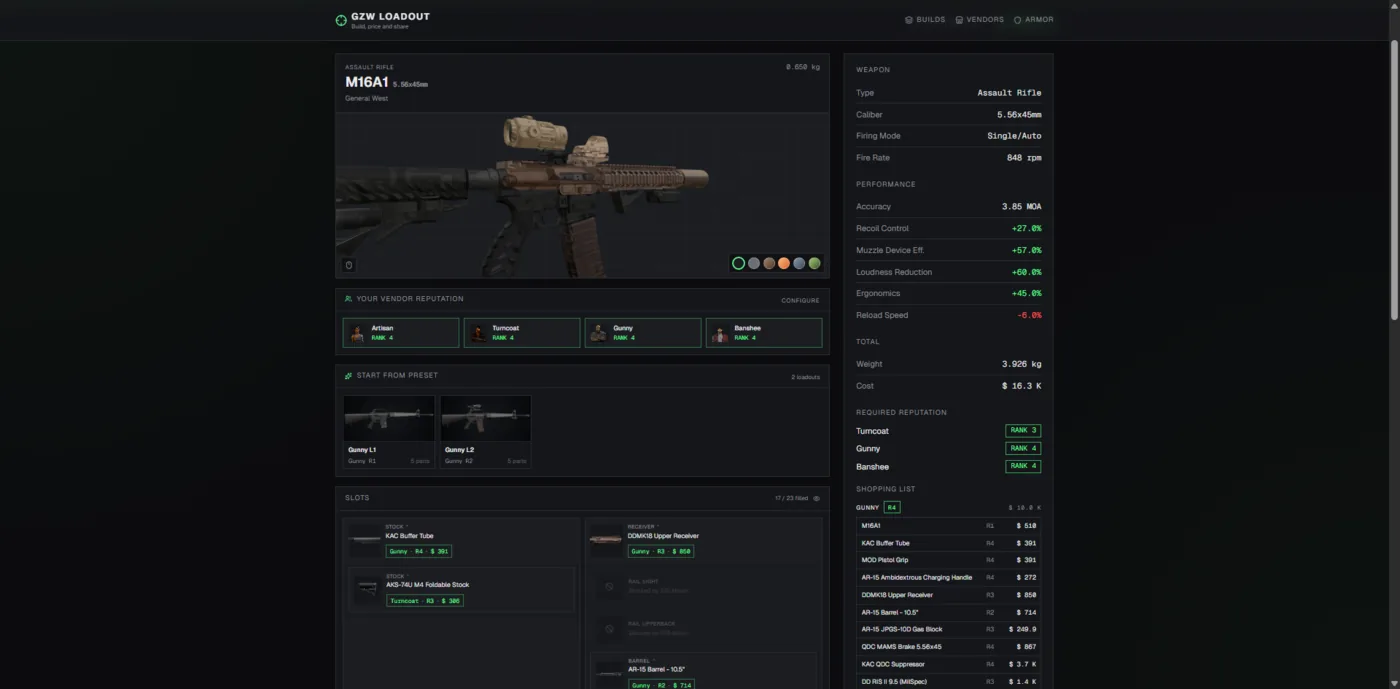Click the Turncoat R3 price tag
Image resolution: width=1400 pixels, height=689 pixels.
click(425, 601)
